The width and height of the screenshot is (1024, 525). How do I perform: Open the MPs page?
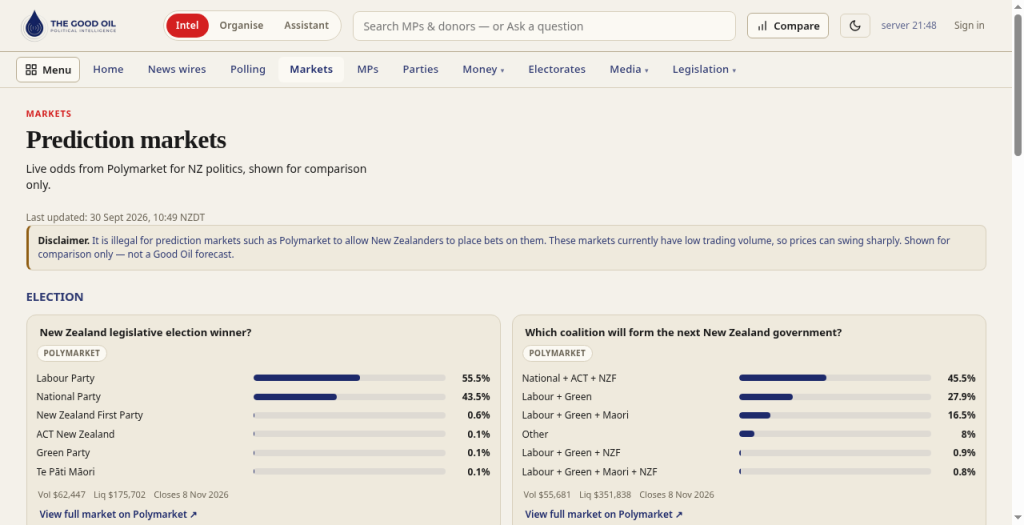click(367, 69)
